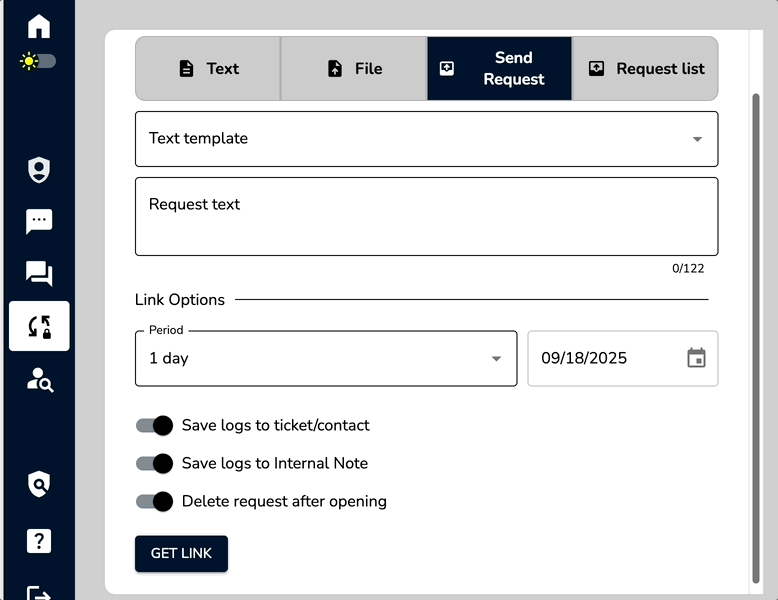The image size is (778, 600).
Task: Open the shield search sidebar icon
Action: click(39, 484)
